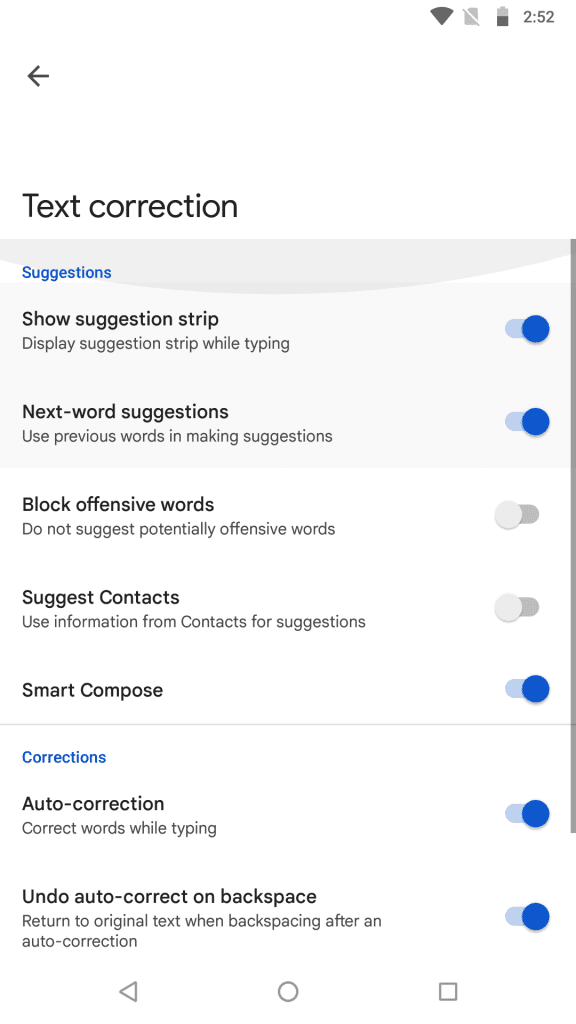Toggle off Auto-correction
Screen dimensions: 576x1024
(x=525, y=813)
